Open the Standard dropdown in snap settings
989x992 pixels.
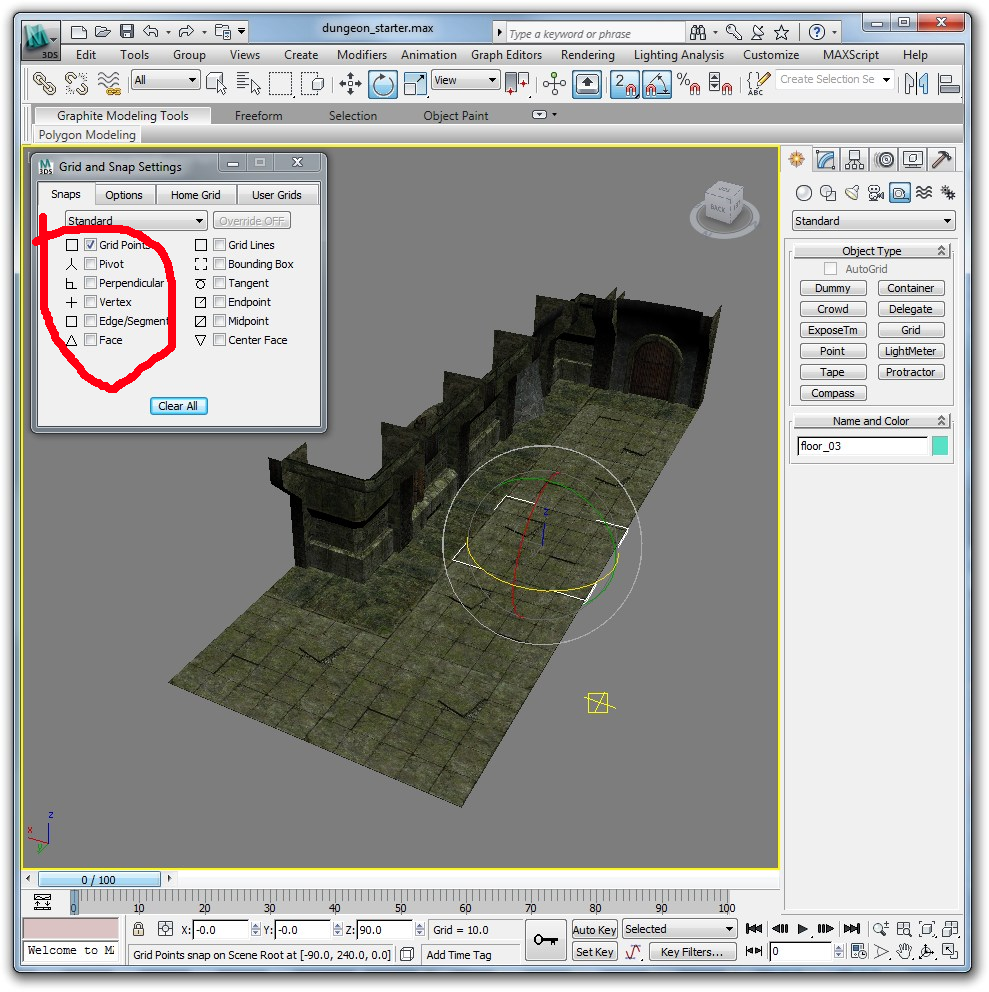(x=136, y=221)
